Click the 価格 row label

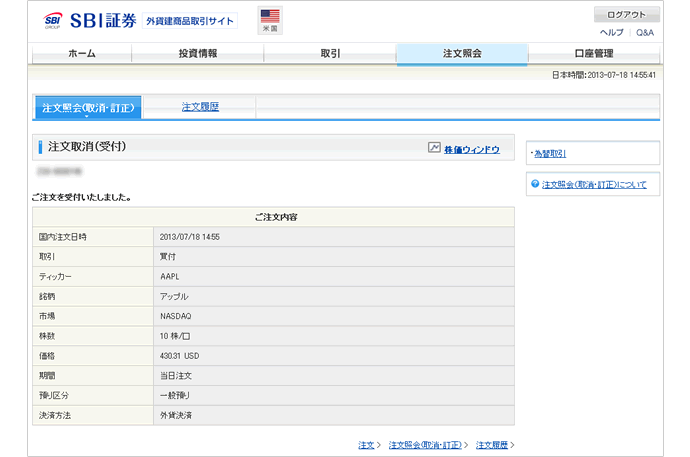point(47,356)
